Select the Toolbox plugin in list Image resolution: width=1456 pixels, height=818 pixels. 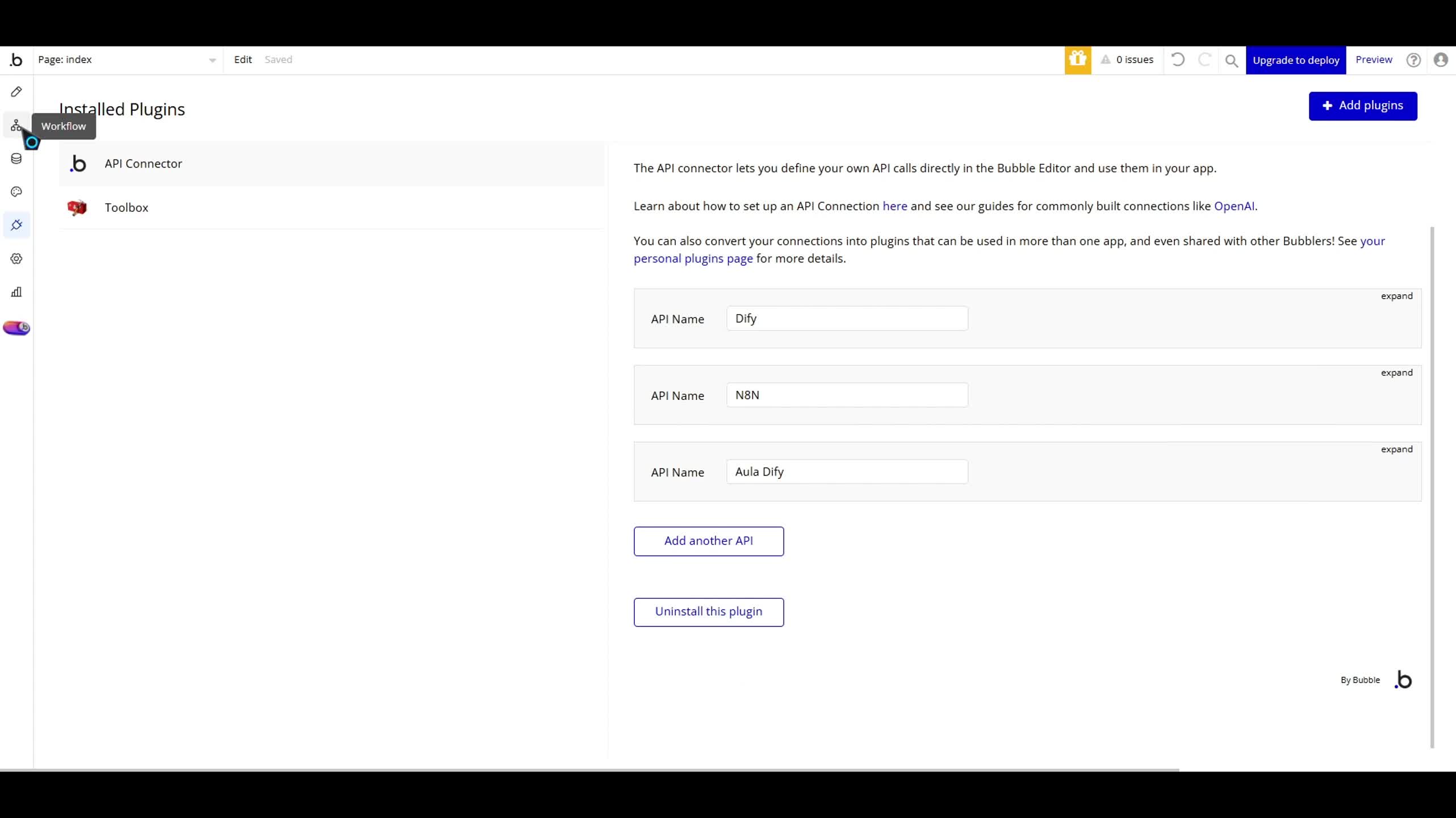pyautogui.click(x=126, y=208)
